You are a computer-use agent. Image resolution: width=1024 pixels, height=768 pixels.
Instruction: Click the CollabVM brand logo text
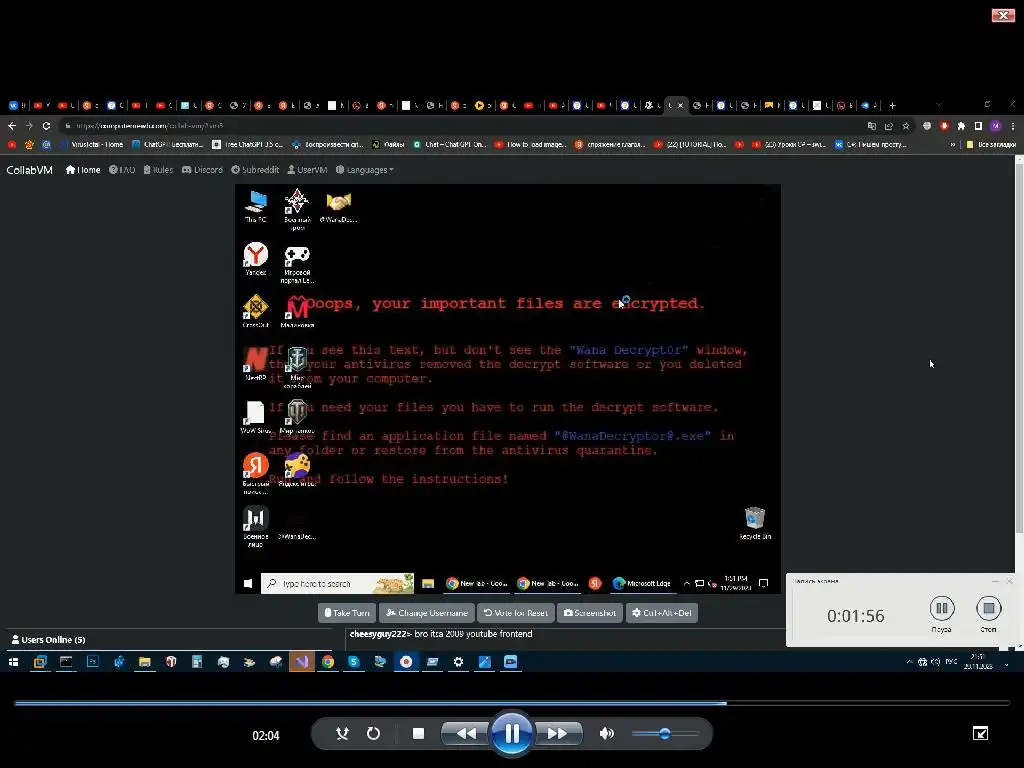pyautogui.click(x=29, y=170)
